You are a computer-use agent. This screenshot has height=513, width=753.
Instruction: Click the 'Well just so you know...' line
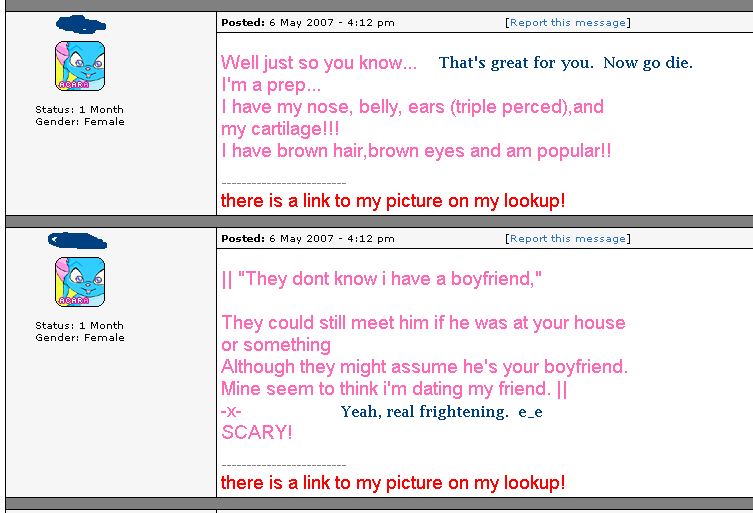pos(319,63)
